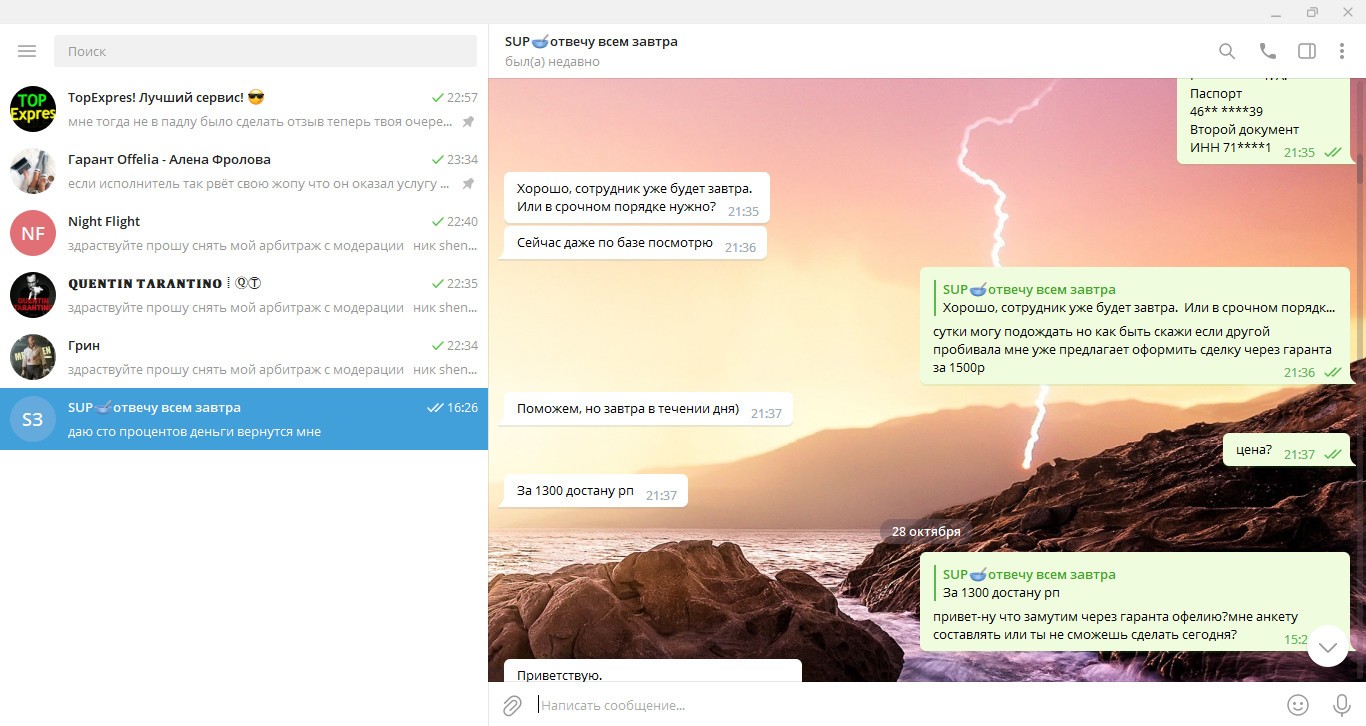
Task: Open the emoji picker
Action: pyautogui.click(x=1298, y=705)
